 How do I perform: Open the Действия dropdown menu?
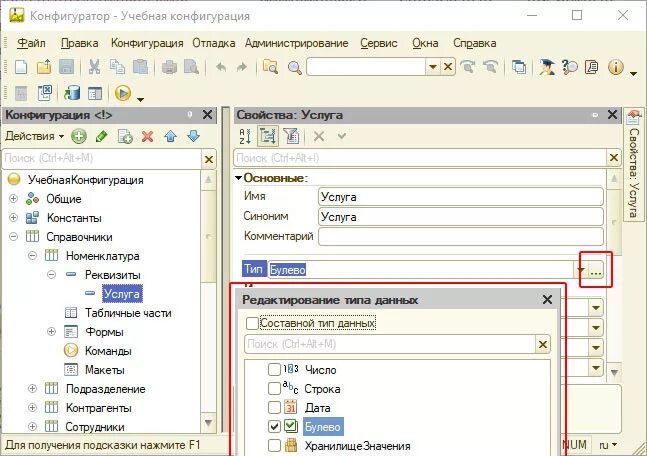tap(35, 136)
